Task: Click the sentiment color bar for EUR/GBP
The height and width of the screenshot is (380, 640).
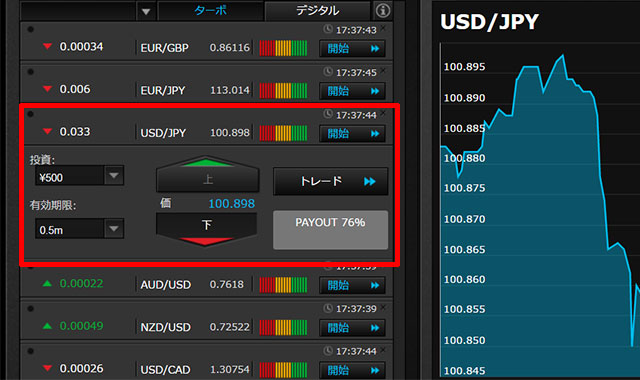Action: pyautogui.click(x=283, y=48)
